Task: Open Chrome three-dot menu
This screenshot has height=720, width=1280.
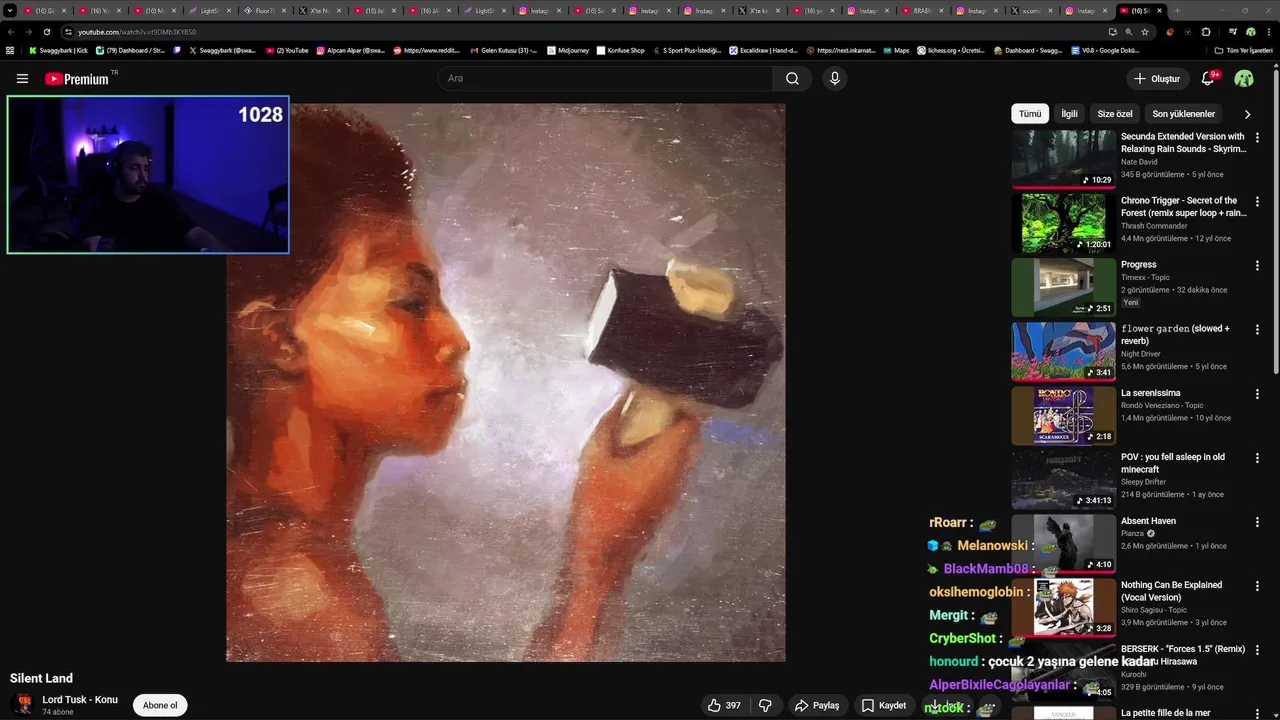Action: tap(1268, 31)
